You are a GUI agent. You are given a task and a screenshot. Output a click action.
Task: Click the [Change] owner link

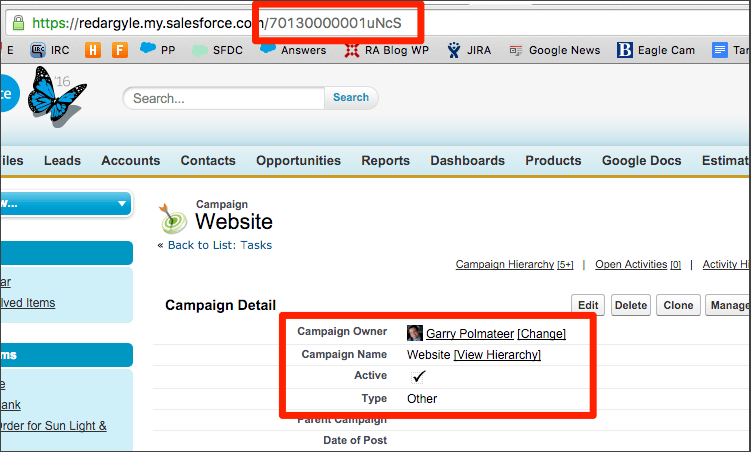[x=542, y=334]
